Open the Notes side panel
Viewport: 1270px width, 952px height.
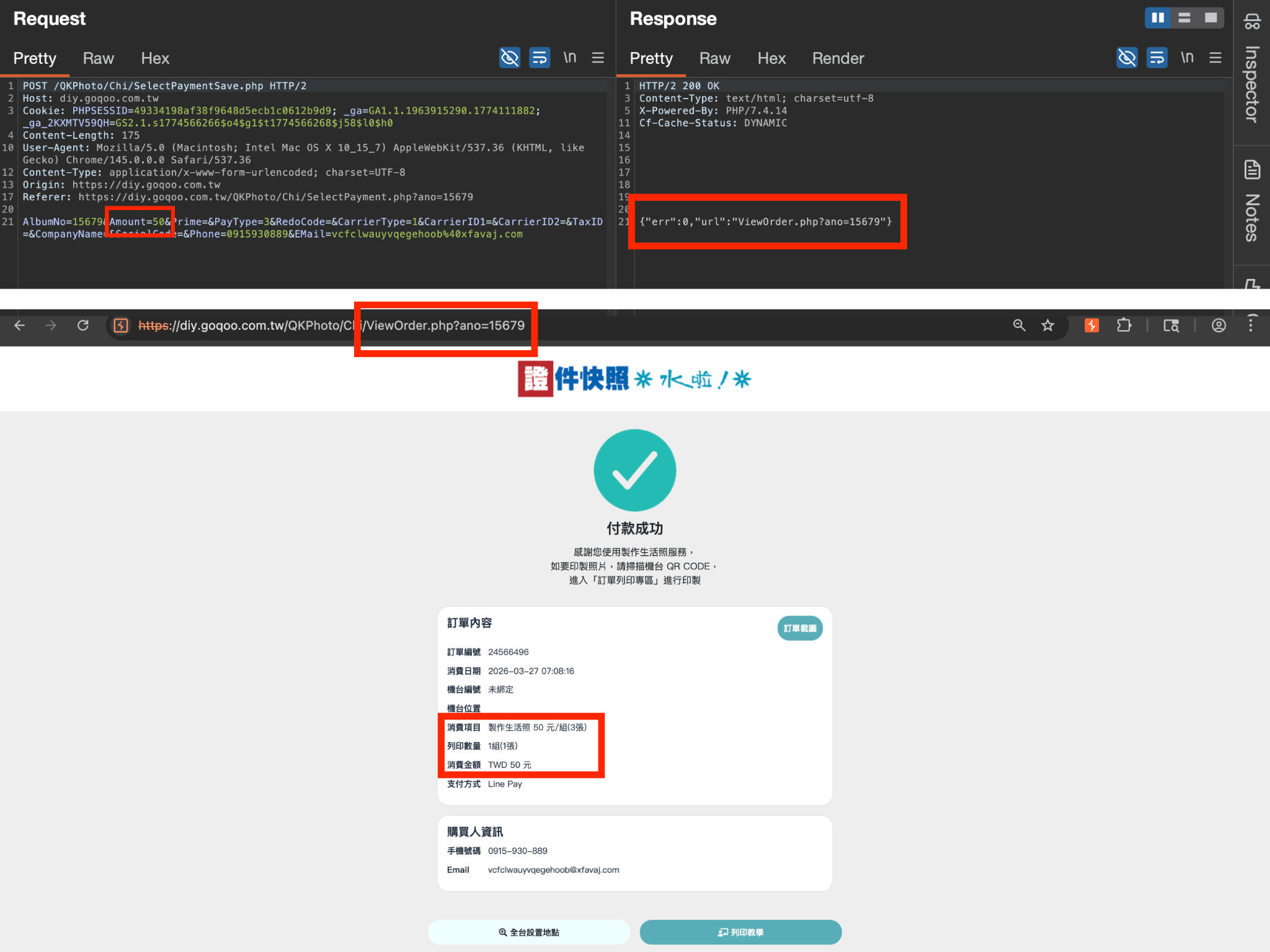pos(1251,201)
